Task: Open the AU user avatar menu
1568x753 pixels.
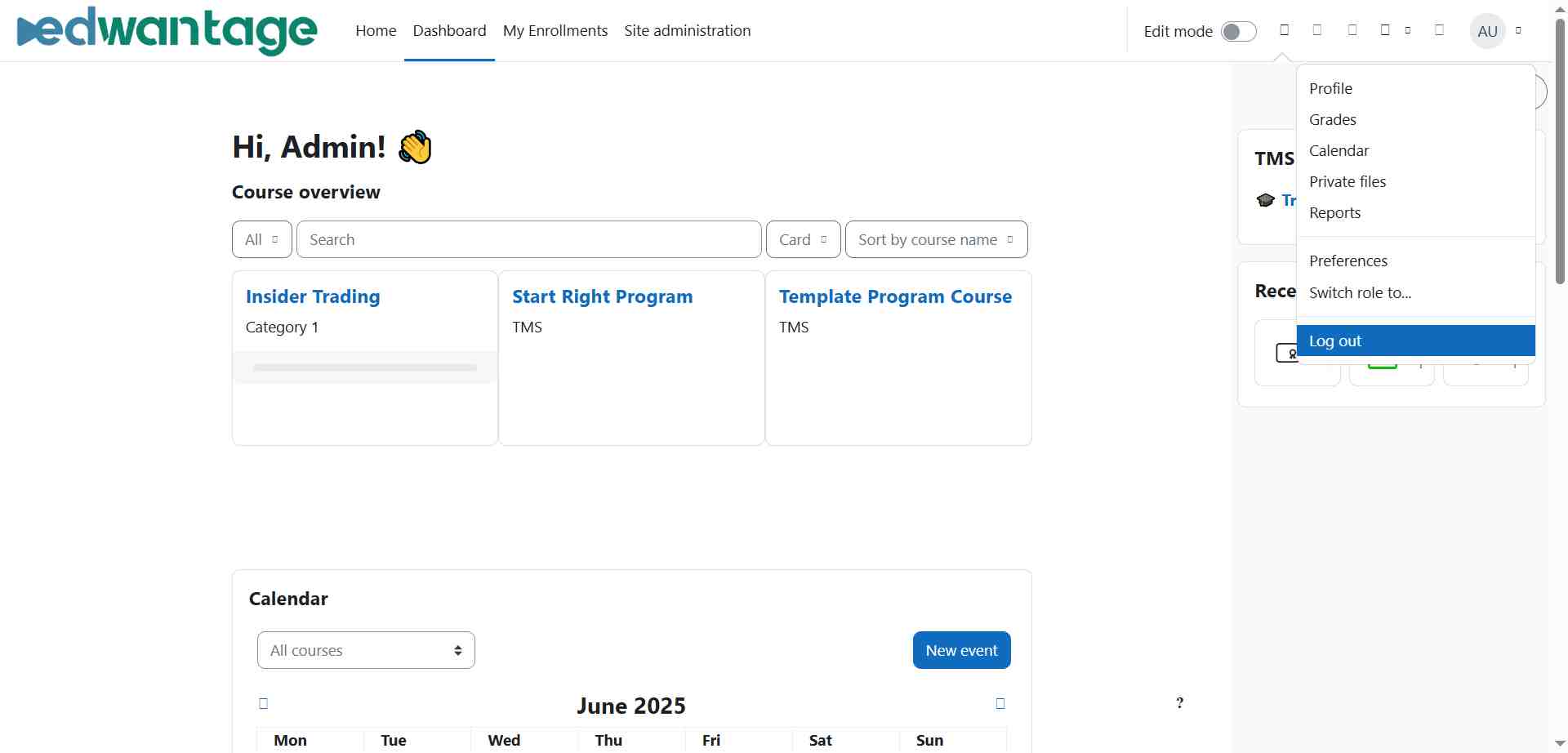Action: coord(1487,31)
